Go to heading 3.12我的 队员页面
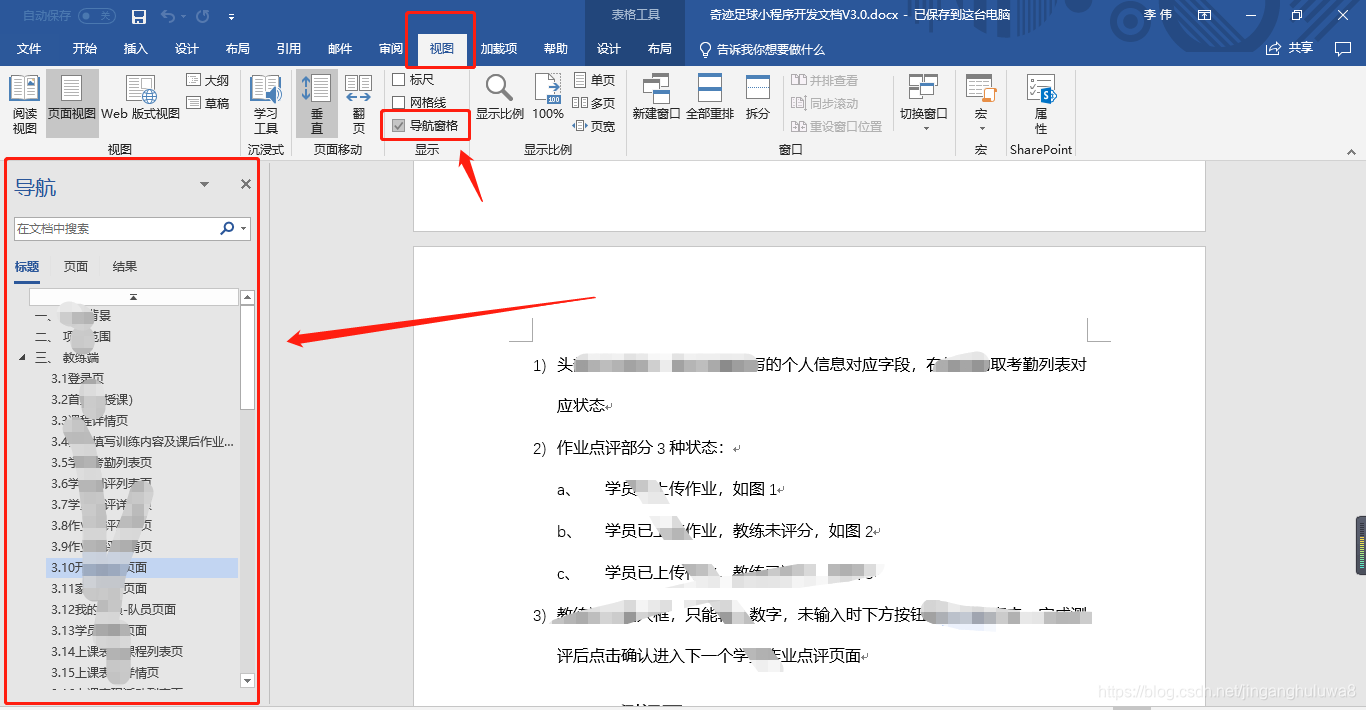Viewport: 1366px width, 710px height. [114, 610]
